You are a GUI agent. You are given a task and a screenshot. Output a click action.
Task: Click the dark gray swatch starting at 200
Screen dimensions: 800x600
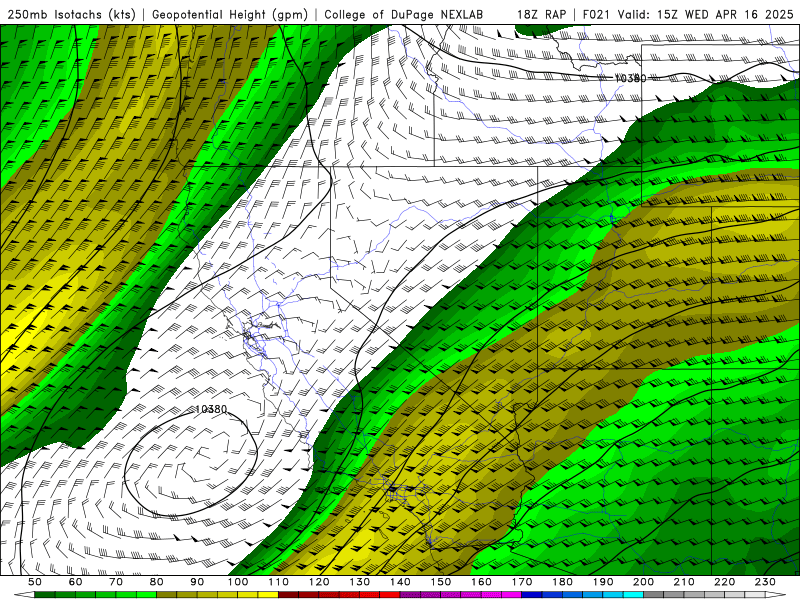click(x=654, y=595)
